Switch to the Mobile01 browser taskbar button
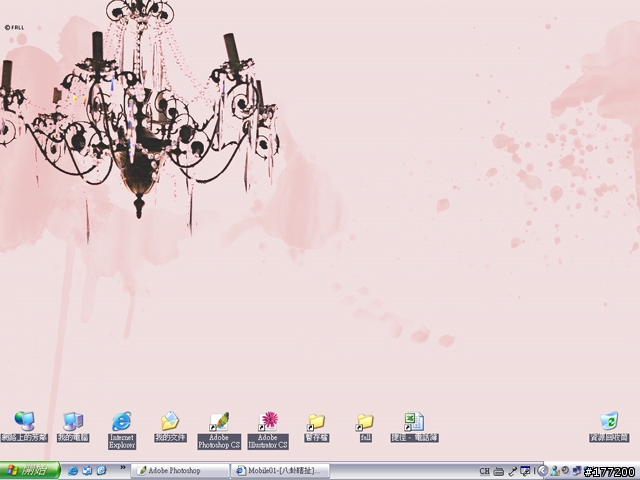This screenshot has height=480, width=640. 280,471
